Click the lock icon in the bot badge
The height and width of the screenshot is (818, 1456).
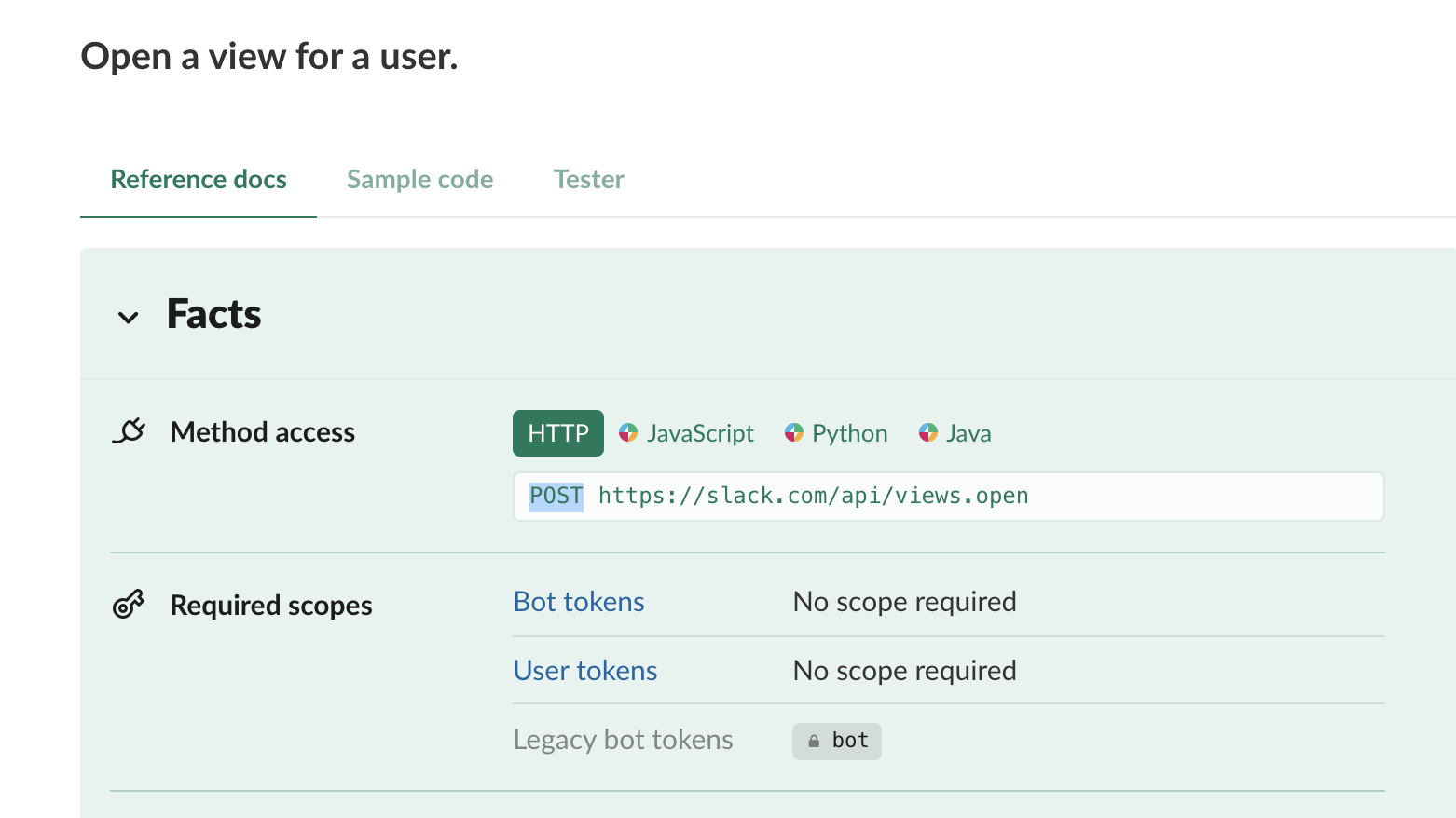tap(814, 742)
